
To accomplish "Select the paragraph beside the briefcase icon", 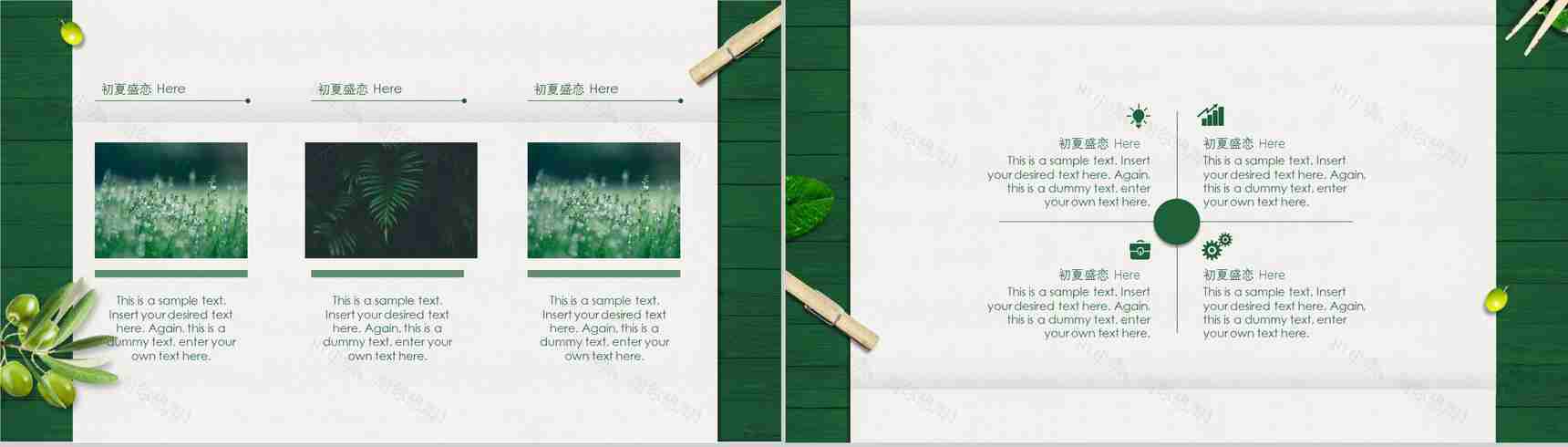I will (x=1068, y=313).
